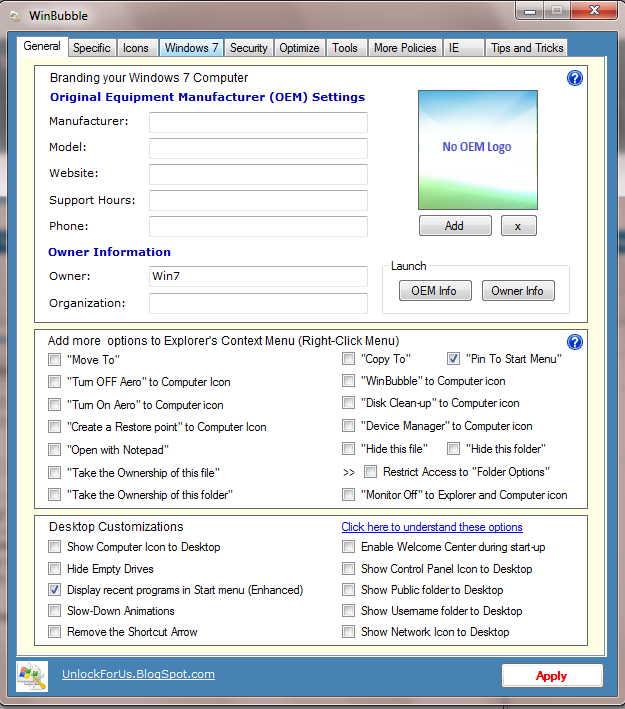The width and height of the screenshot is (625, 709).
Task: Uncheck Display recent programs in Start menu
Action: [x=54, y=590]
